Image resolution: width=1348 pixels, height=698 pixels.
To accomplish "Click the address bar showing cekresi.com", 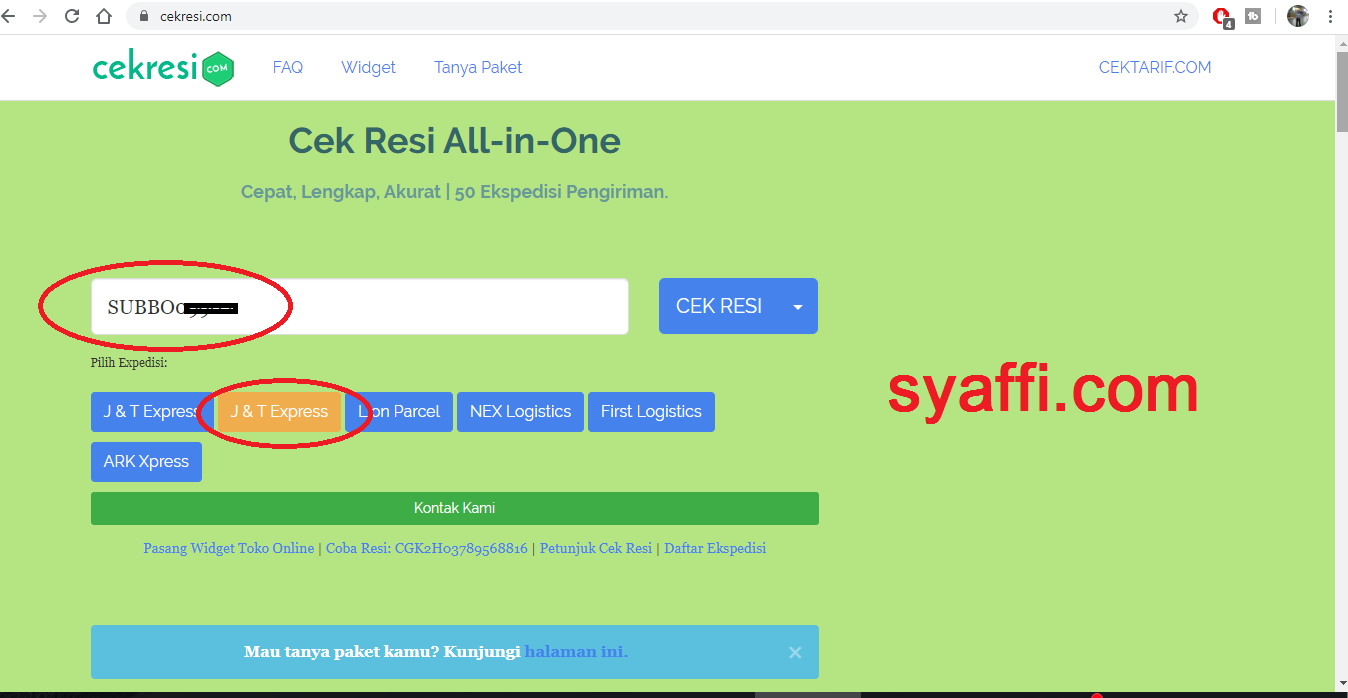I will [660, 16].
